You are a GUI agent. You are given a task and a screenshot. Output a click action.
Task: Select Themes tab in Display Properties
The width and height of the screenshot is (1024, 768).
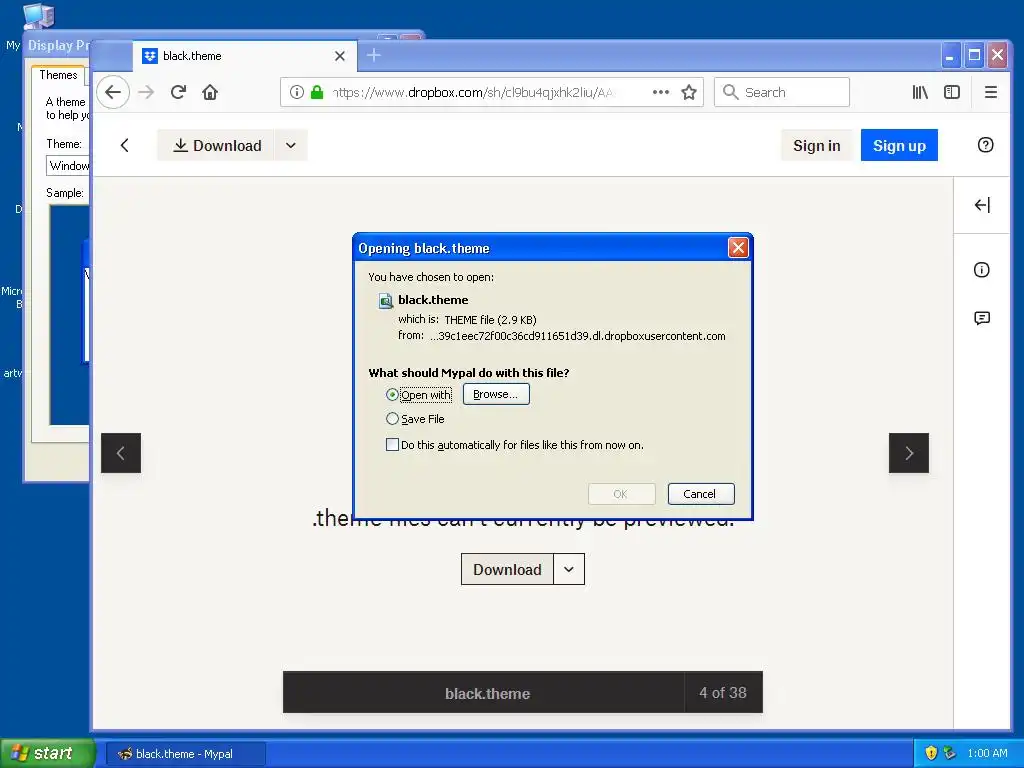[x=58, y=75]
